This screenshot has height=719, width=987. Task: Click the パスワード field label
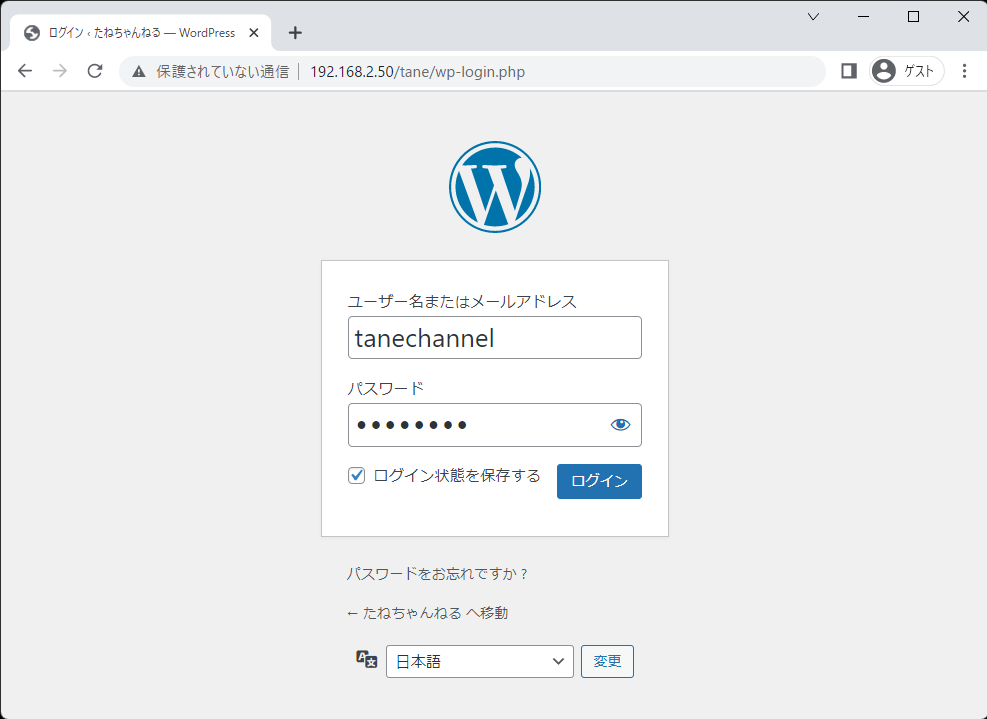click(x=386, y=388)
